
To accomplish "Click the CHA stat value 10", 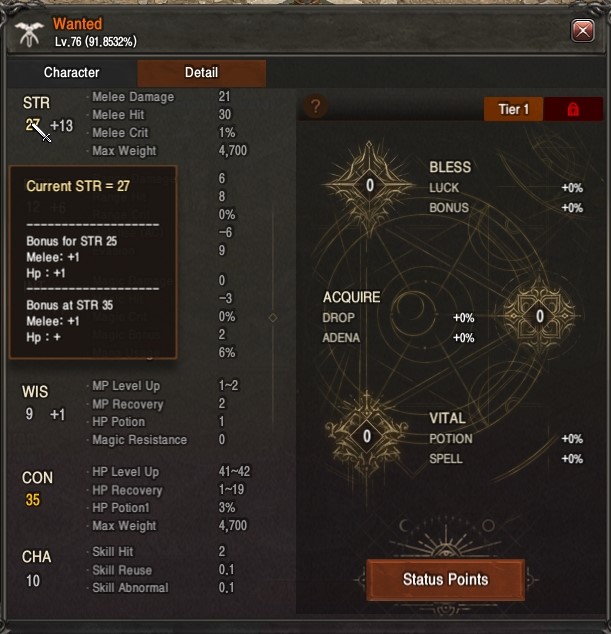I will point(33,581).
